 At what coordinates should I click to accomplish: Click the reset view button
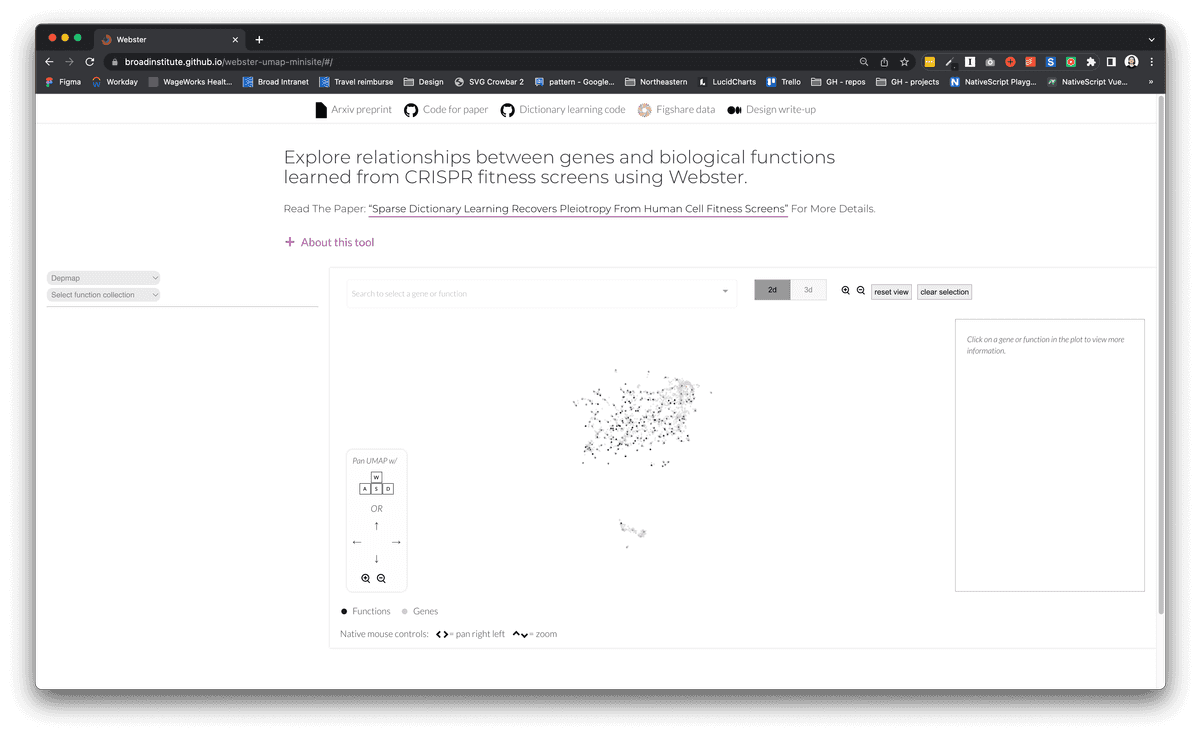pyautogui.click(x=890, y=291)
